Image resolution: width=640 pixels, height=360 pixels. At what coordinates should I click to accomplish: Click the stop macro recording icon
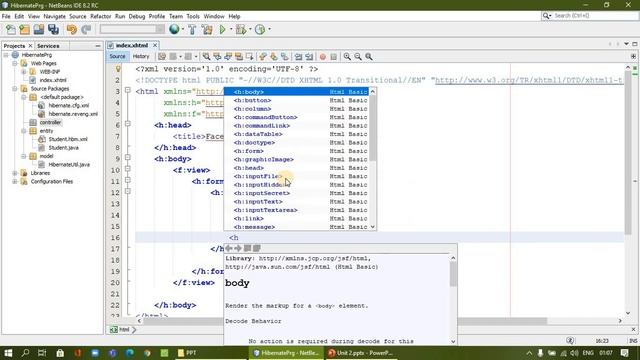click(x=333, y=57)
